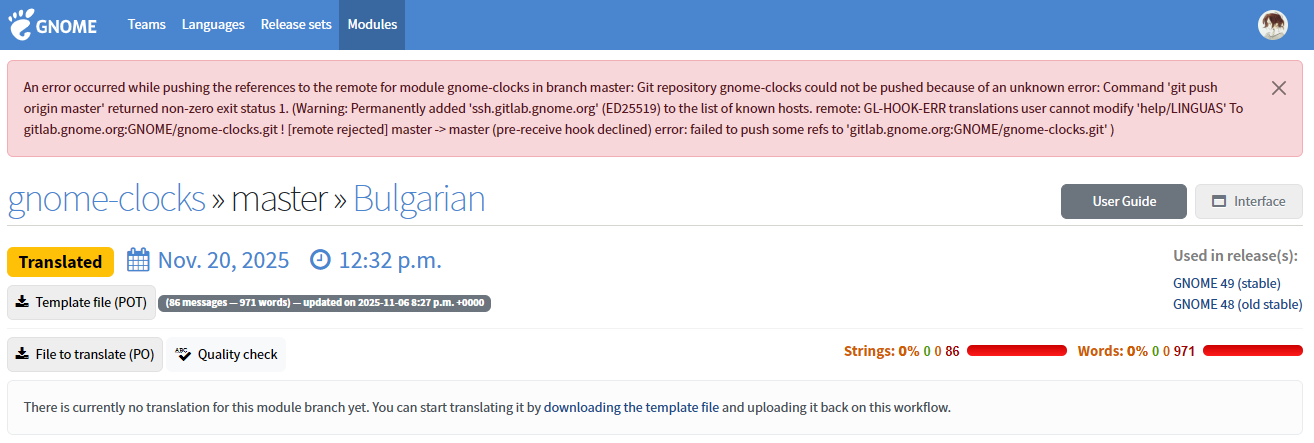Click the red Words progress bar
Screen dimensions: 1314x443
click(1252, 351)
